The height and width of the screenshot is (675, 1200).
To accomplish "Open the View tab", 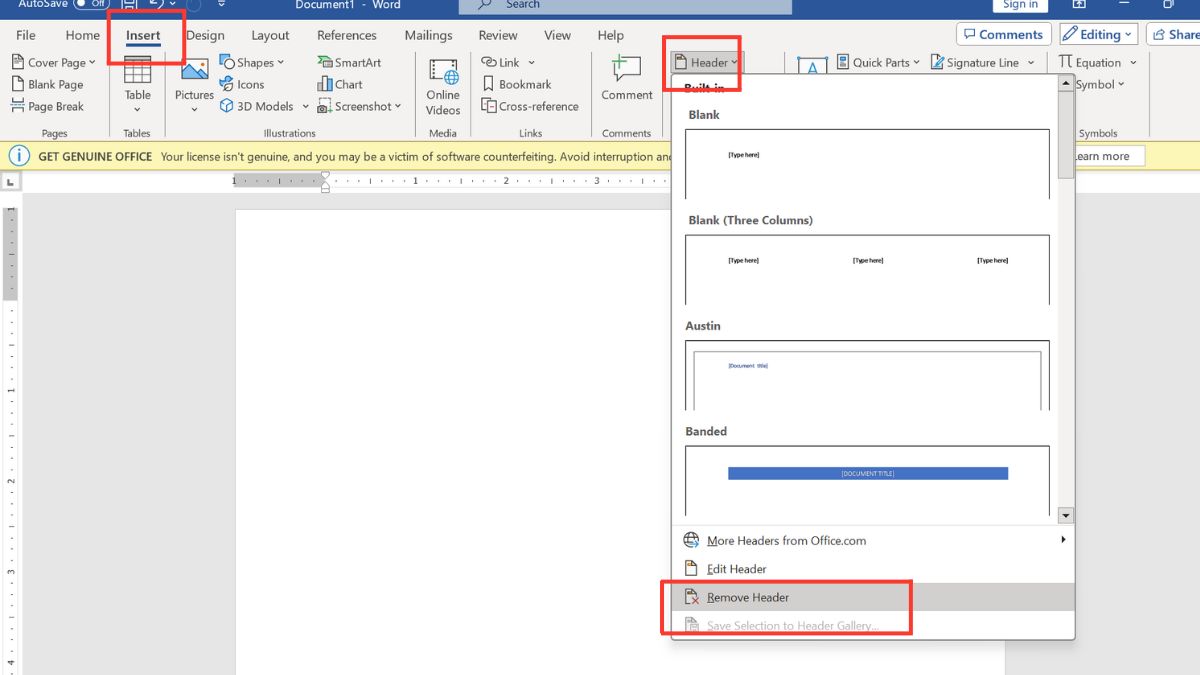I will (557, 35).
